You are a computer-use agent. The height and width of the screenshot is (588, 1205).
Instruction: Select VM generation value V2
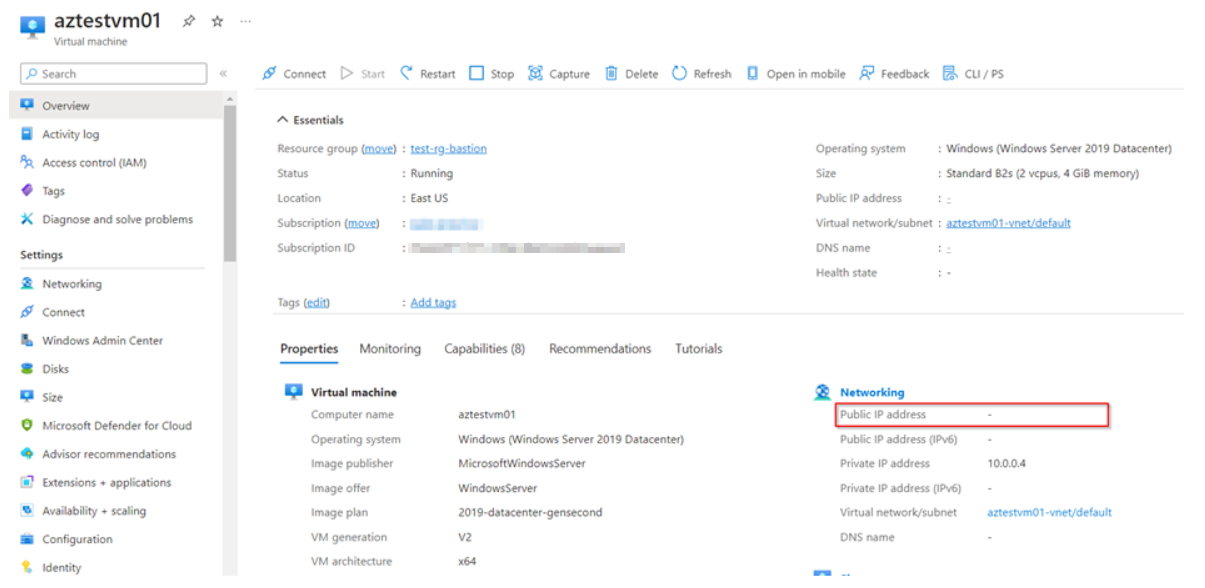tap(465, 538)
